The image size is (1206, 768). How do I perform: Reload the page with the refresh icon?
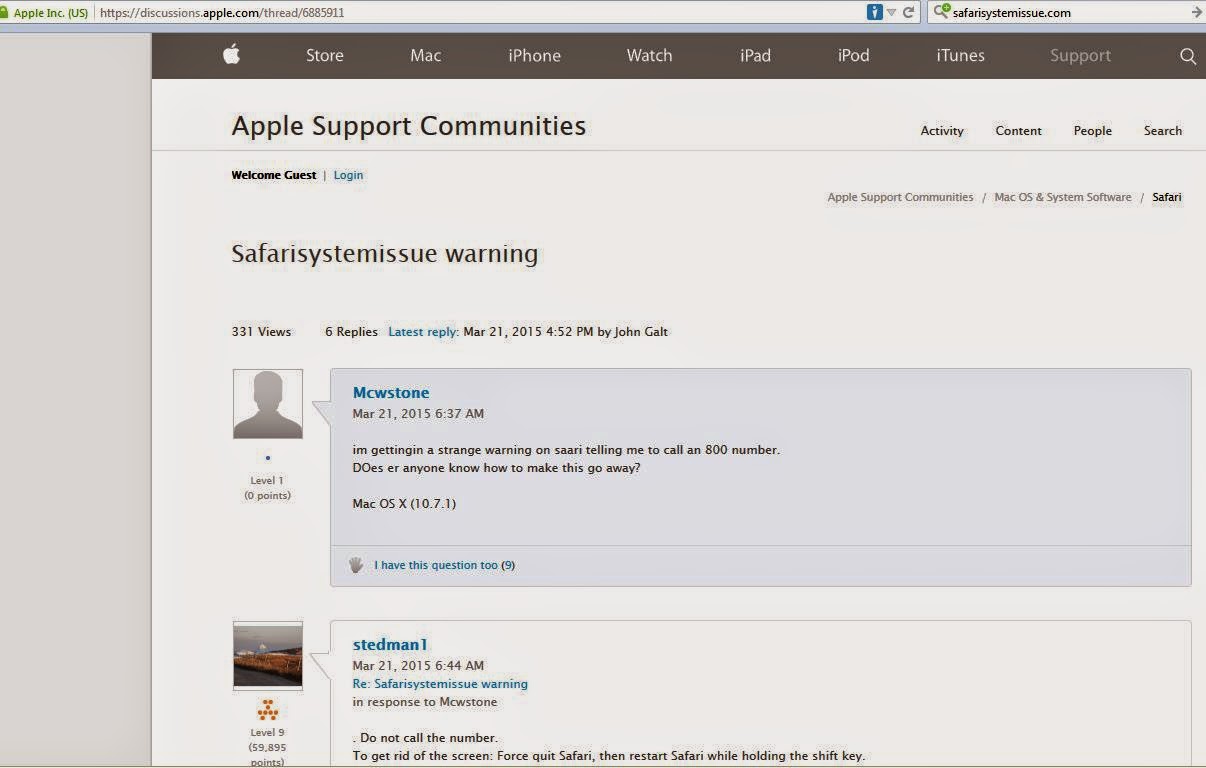[x=909, y=13]
